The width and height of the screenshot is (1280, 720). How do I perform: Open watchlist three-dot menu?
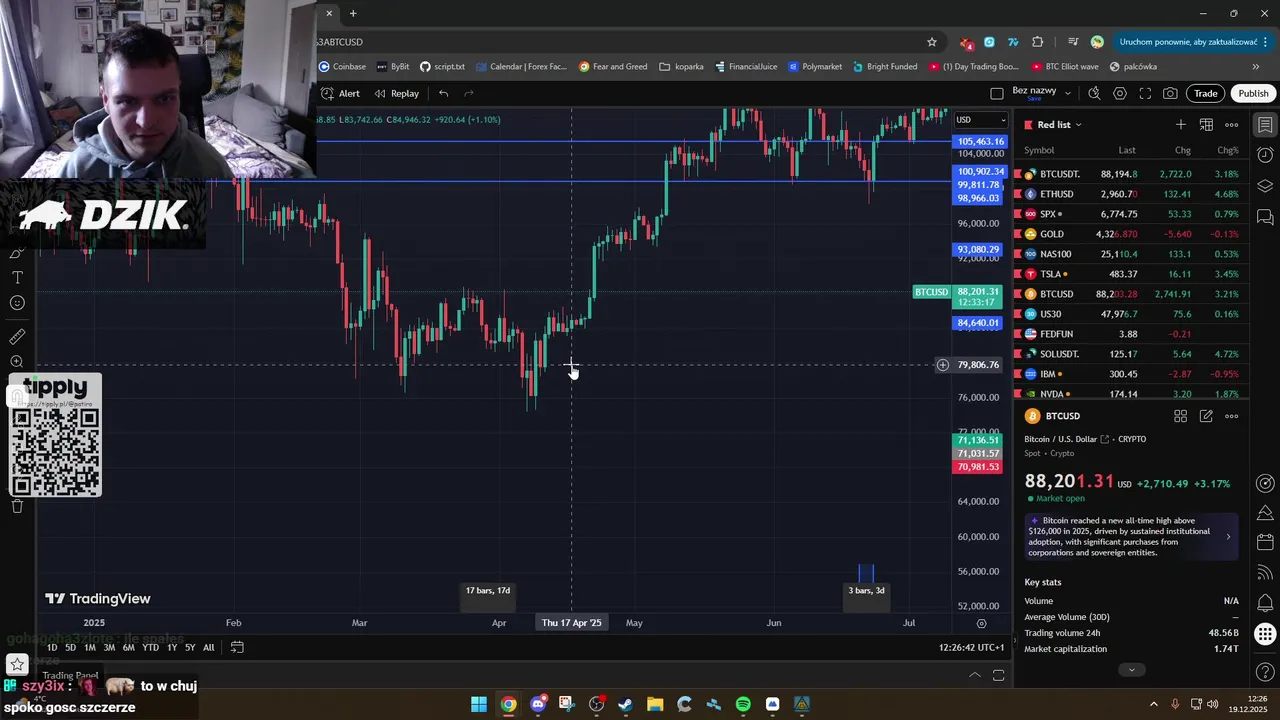(x=1232, y=124)
